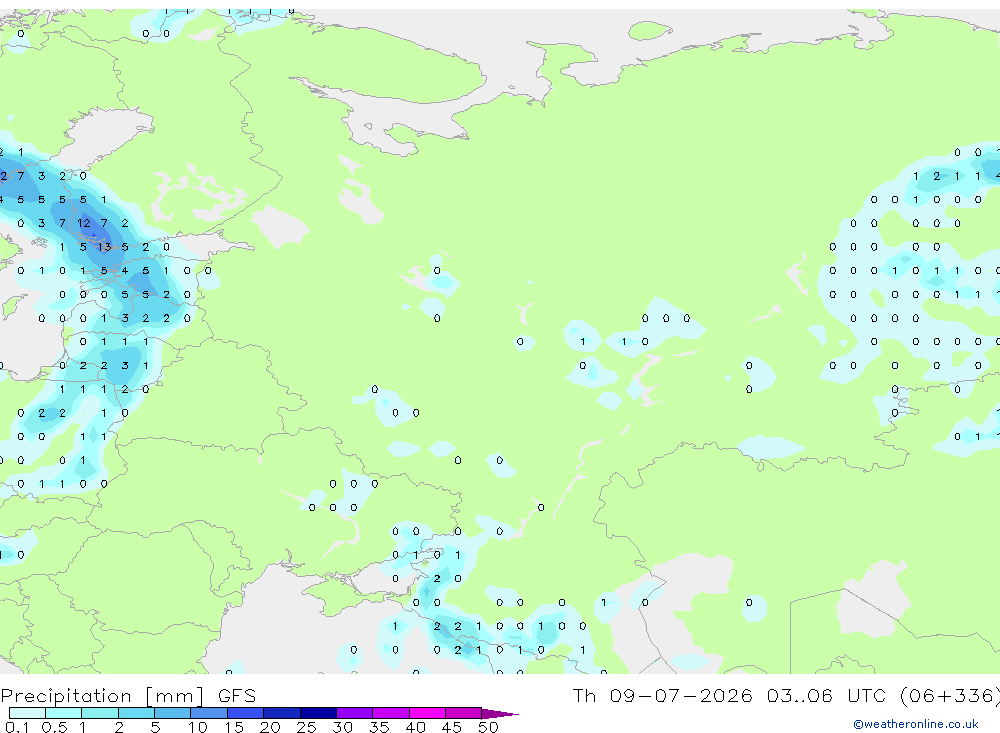The height and width of the screenshot is (733, 1000).
Task: Select the '0.1' legend scale label
Action: (x=17, y=727)
